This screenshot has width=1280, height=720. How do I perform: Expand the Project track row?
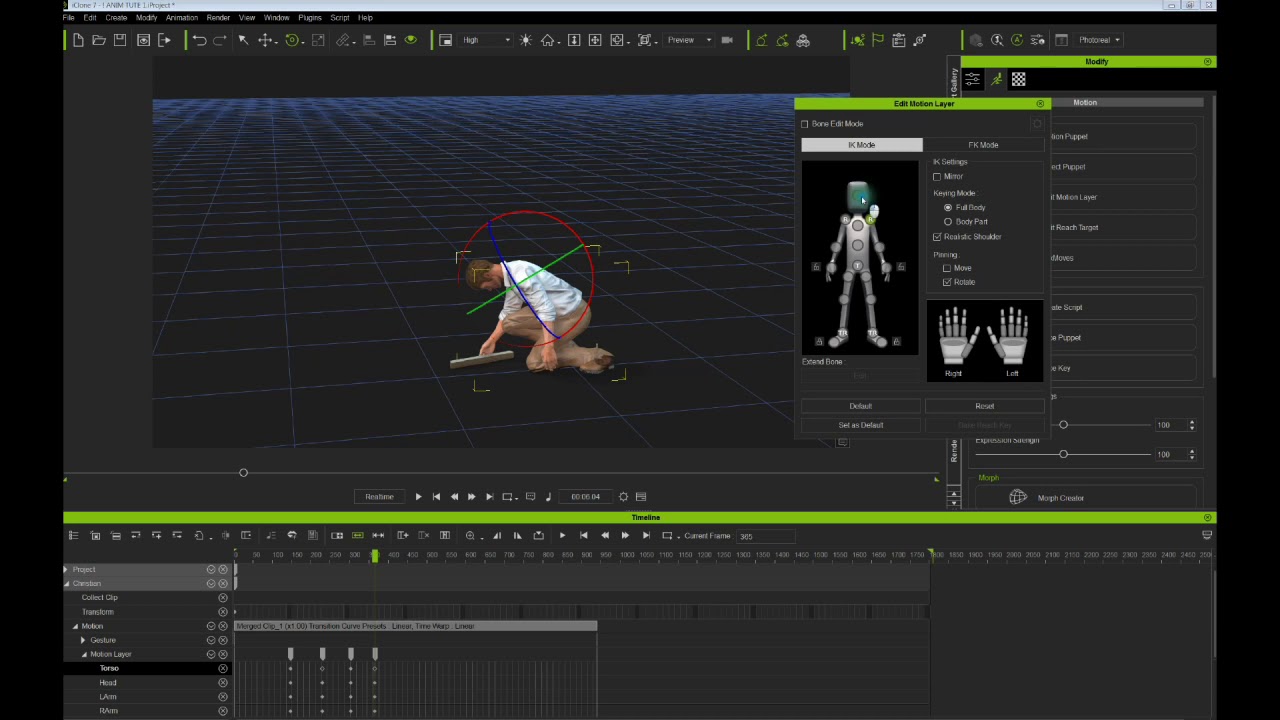[66, 569]
